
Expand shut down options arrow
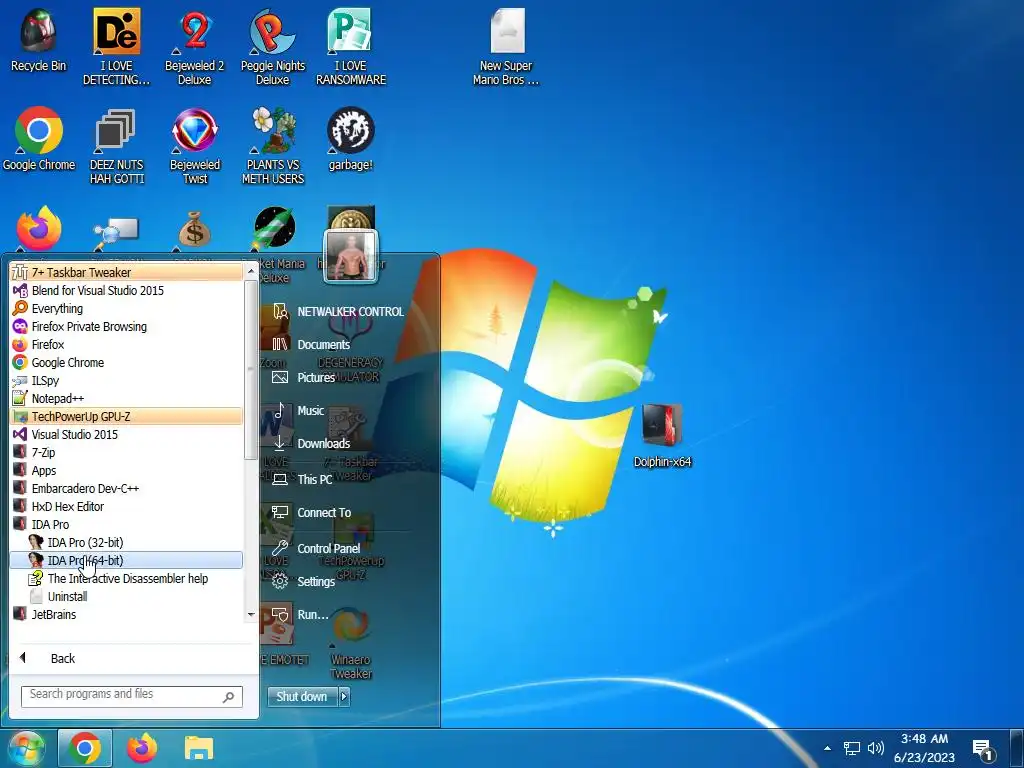click(344, 697)
